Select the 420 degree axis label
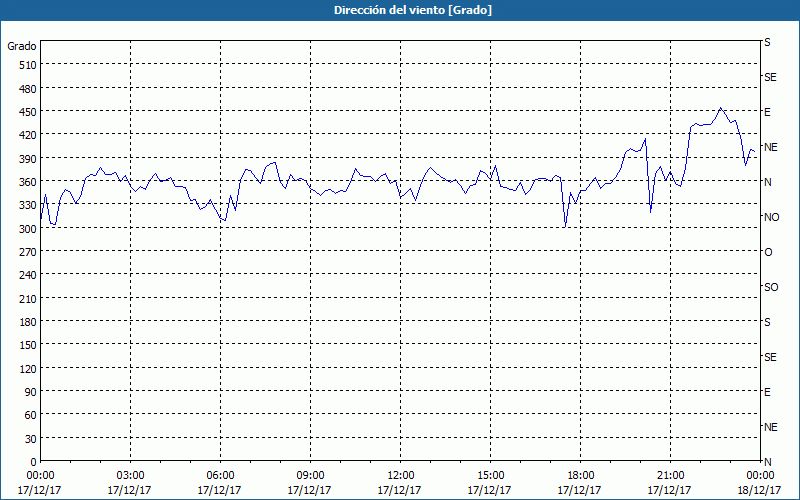The image size is (800, 500). click(29, 135)
